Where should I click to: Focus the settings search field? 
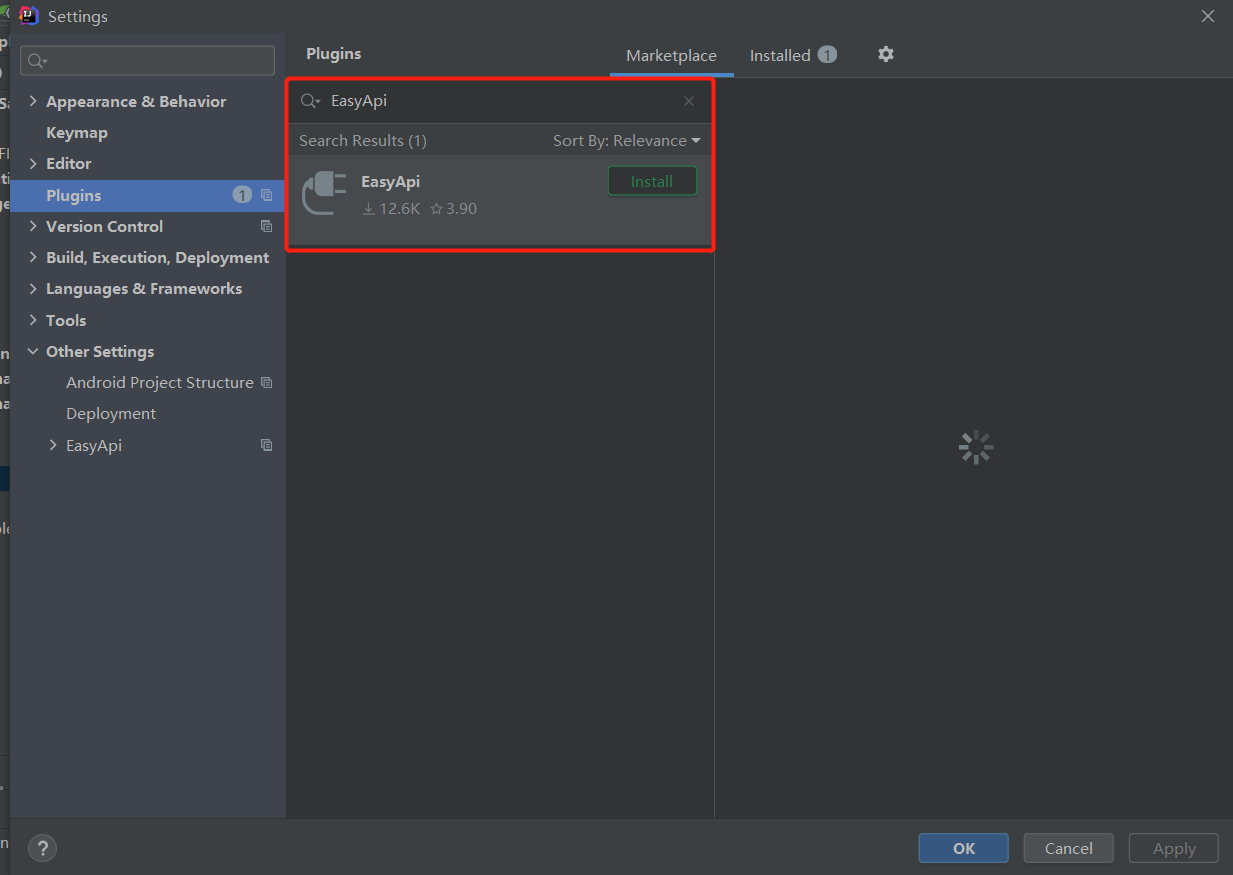tap(148, 60)
